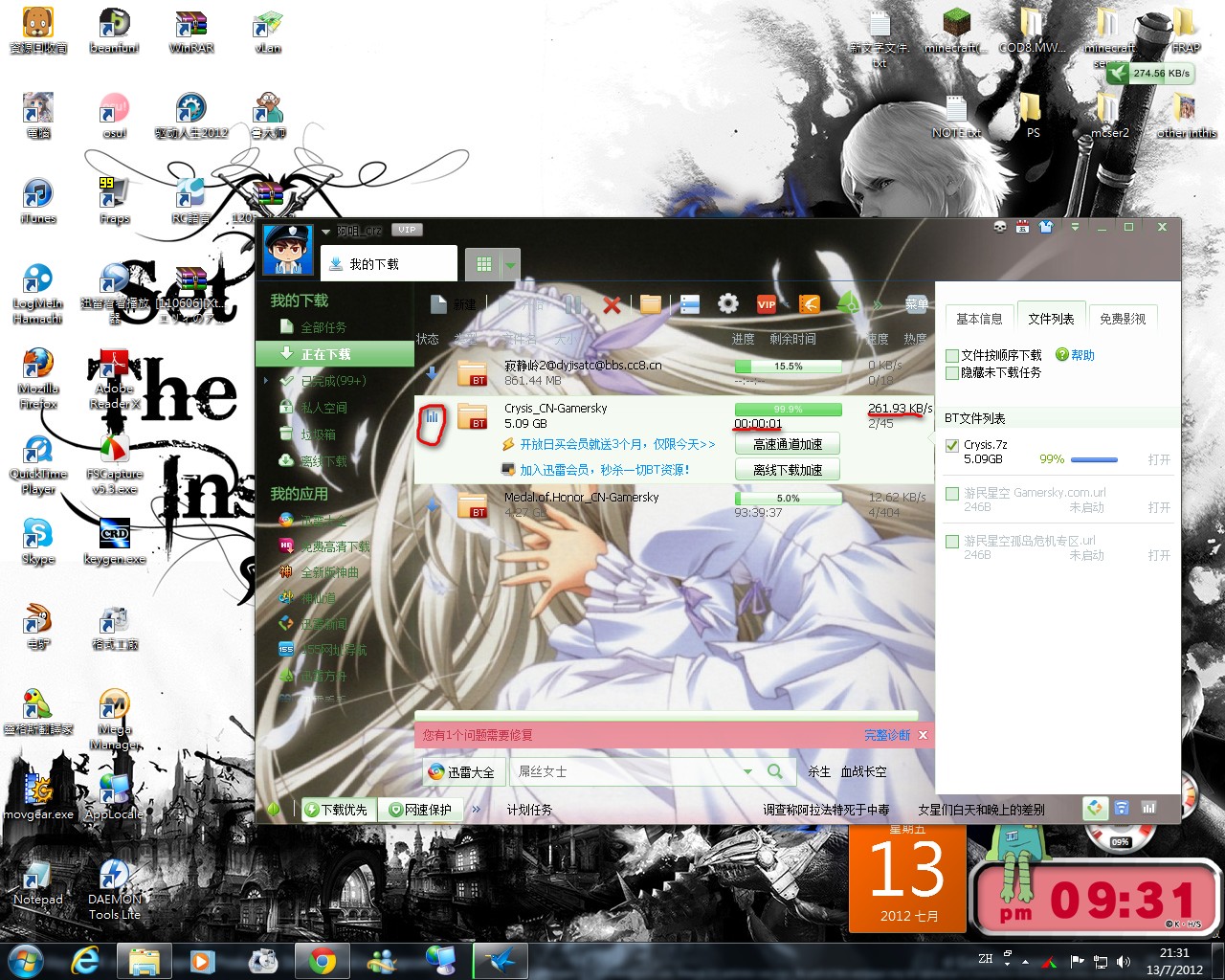
Task: Toggle 下载优先 mode button
Action: (x=338, y=810)
